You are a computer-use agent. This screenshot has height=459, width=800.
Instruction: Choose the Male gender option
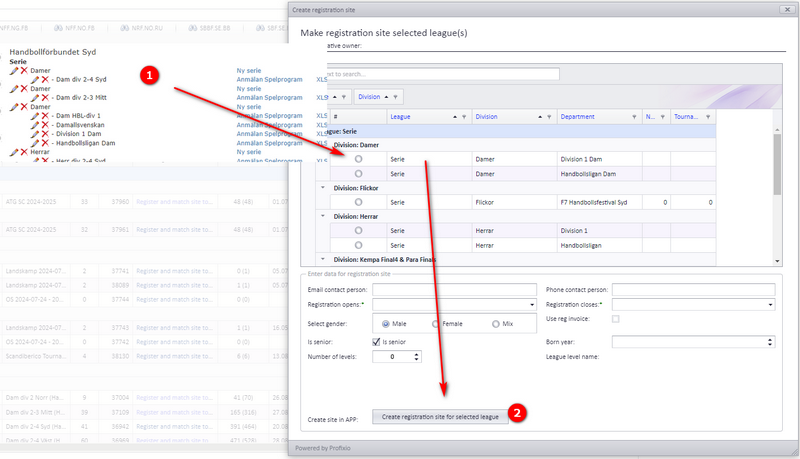click(386, 324)
